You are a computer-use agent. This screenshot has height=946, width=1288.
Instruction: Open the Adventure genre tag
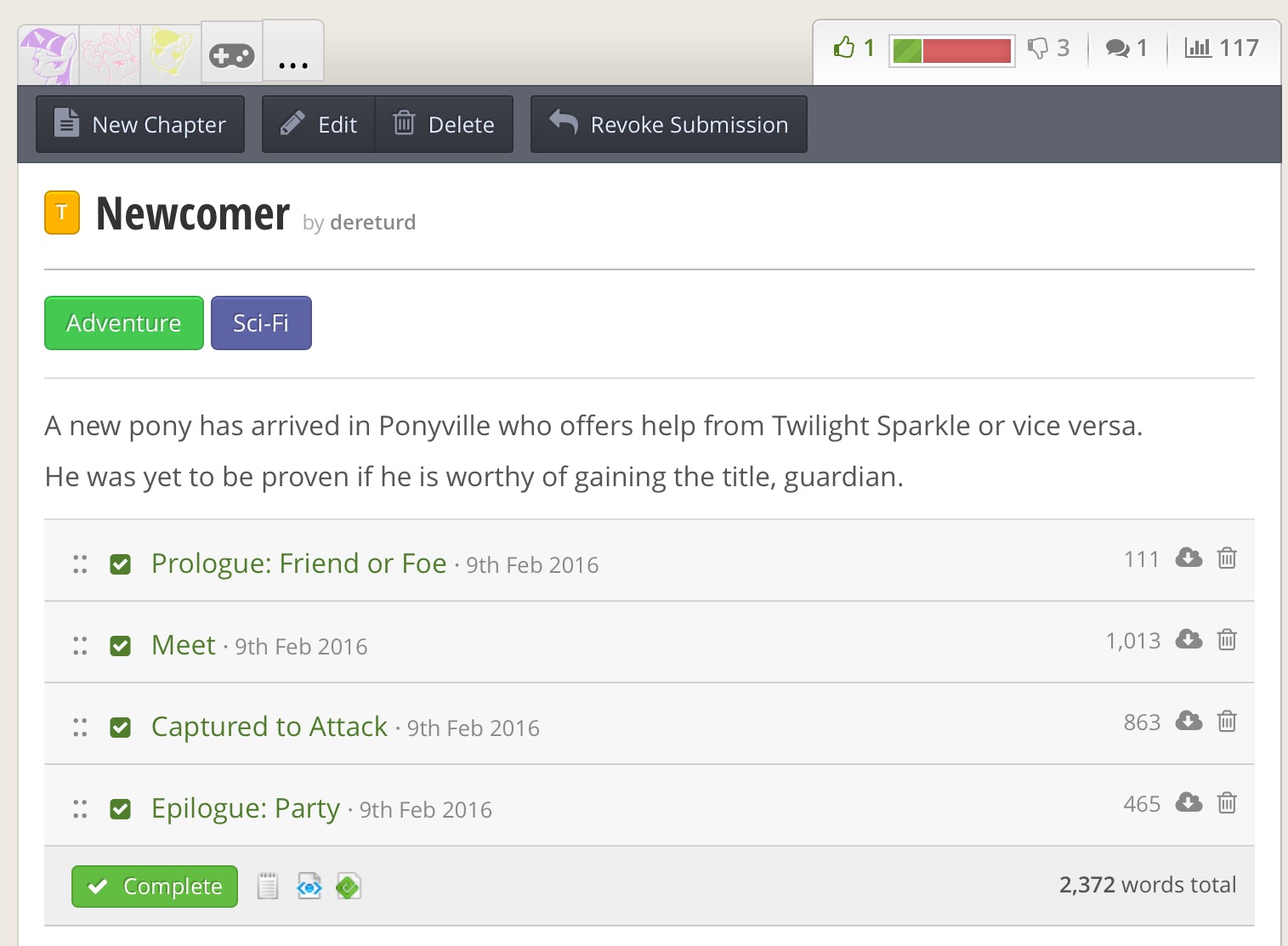pos(124,323)
